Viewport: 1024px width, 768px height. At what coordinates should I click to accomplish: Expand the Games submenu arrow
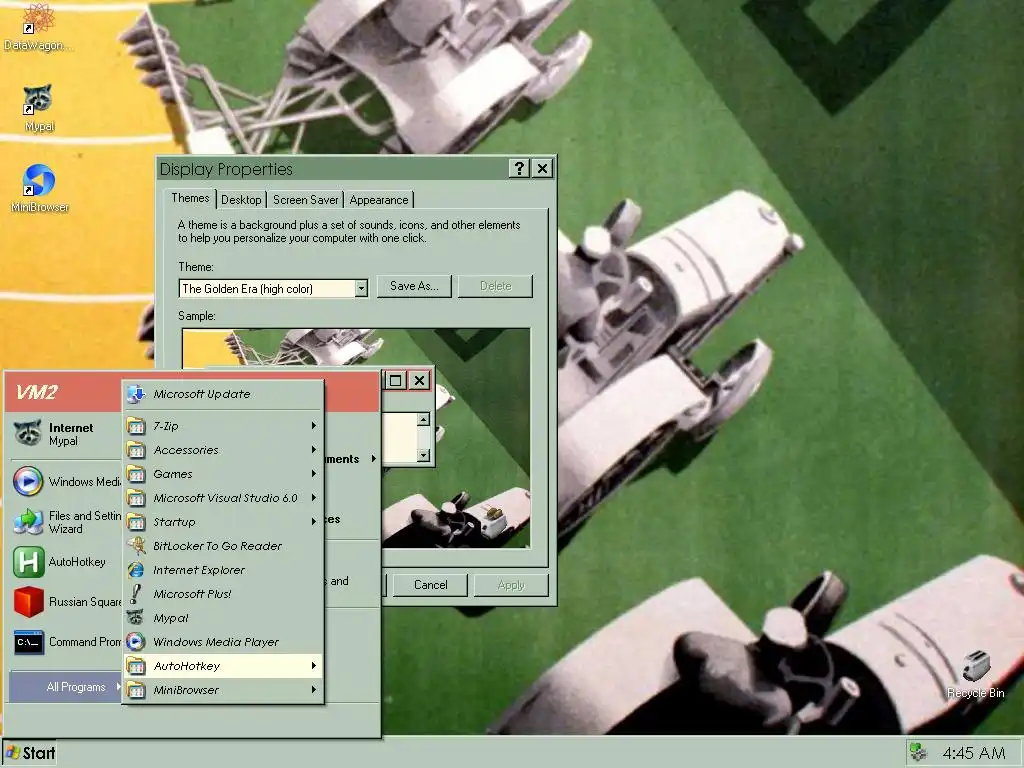coord(313,474)
